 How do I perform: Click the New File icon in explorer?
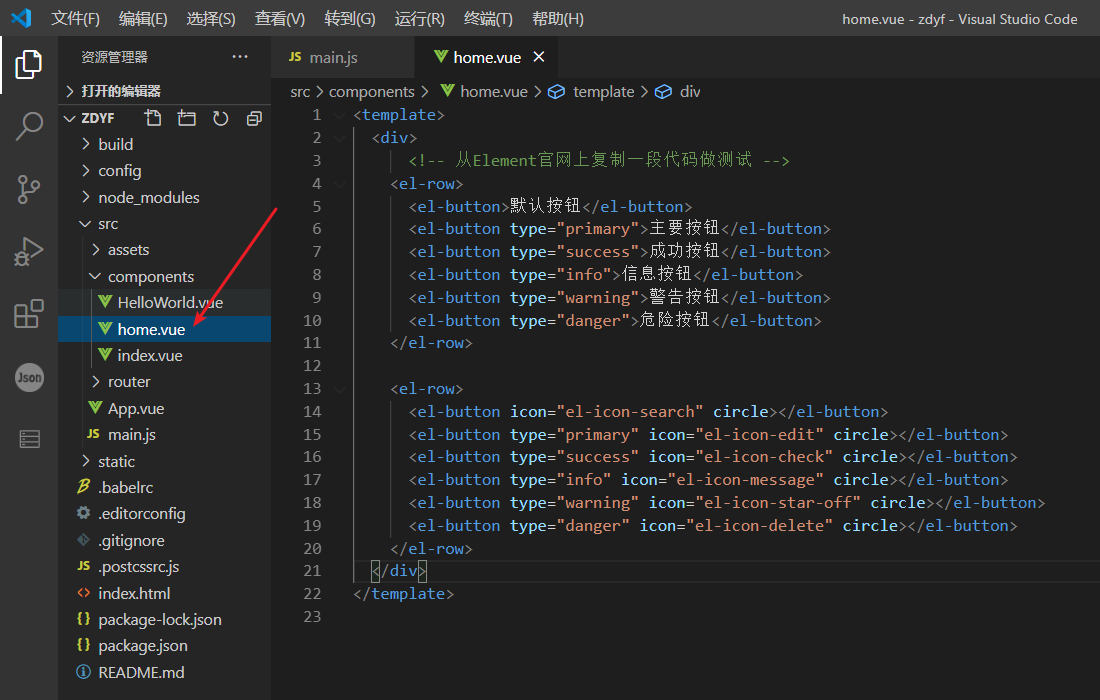point(153,118)
